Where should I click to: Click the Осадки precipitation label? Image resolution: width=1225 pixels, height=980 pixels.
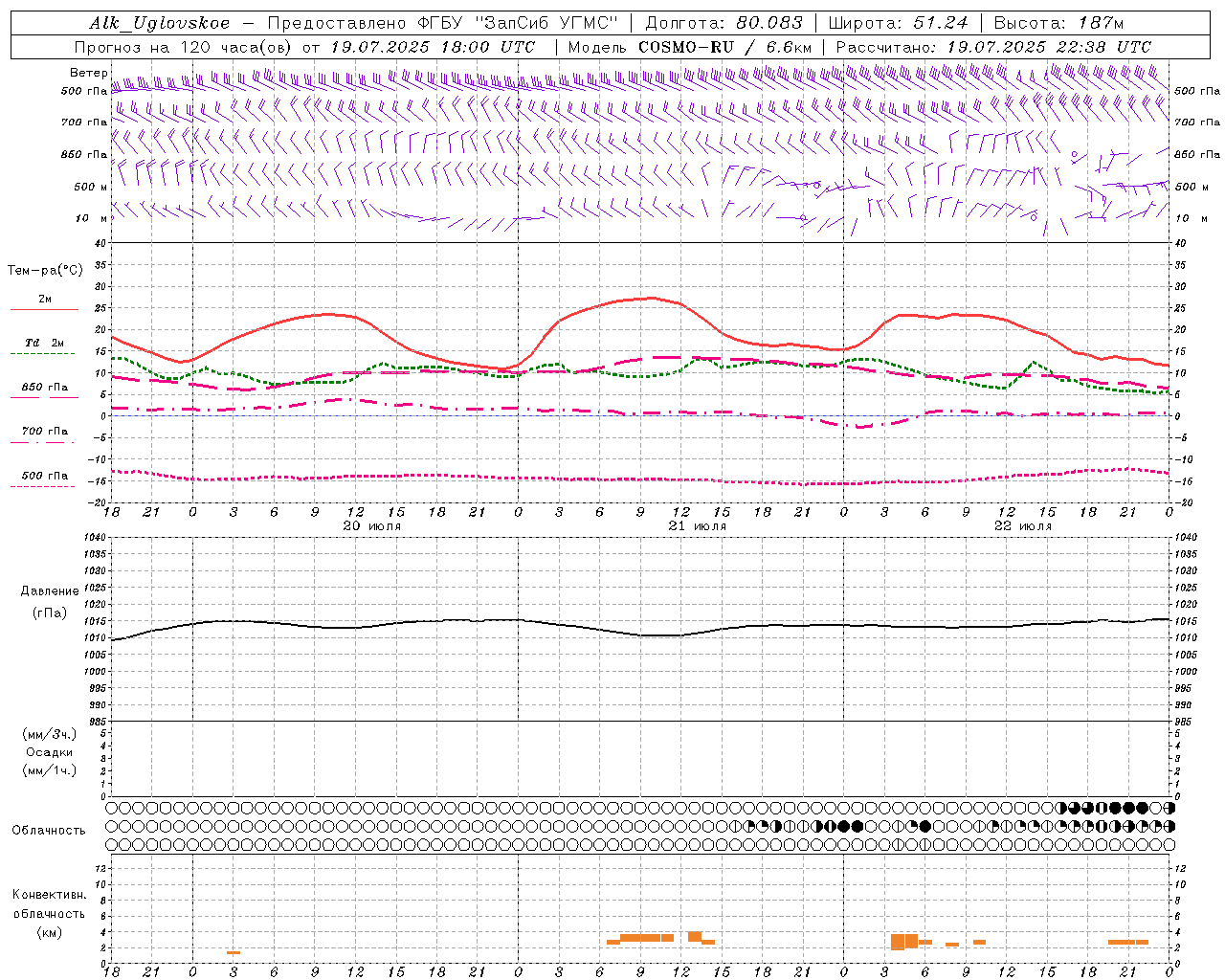tap(50, 752)
